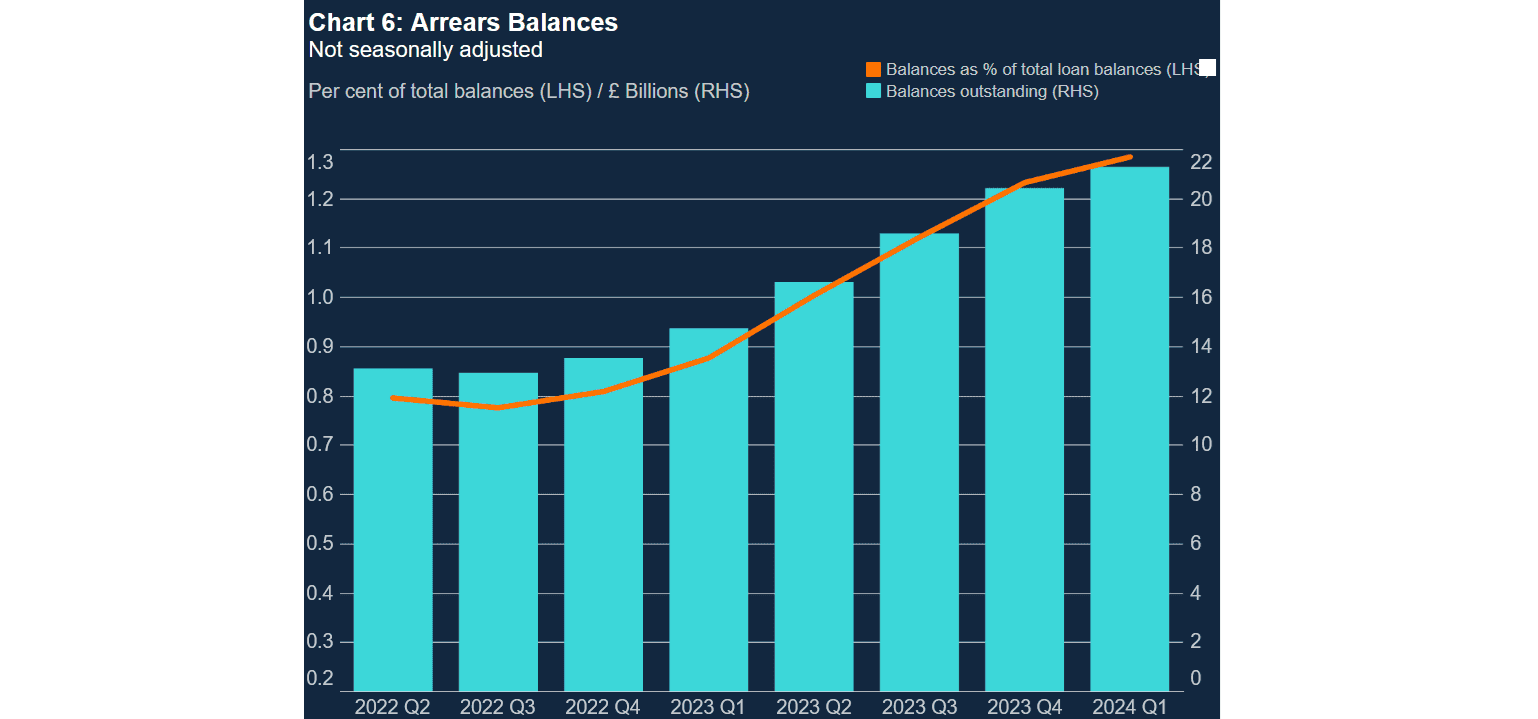
Task: Click the orange line's starting point at 2022 Q2
Action: [x=393, y=398]
